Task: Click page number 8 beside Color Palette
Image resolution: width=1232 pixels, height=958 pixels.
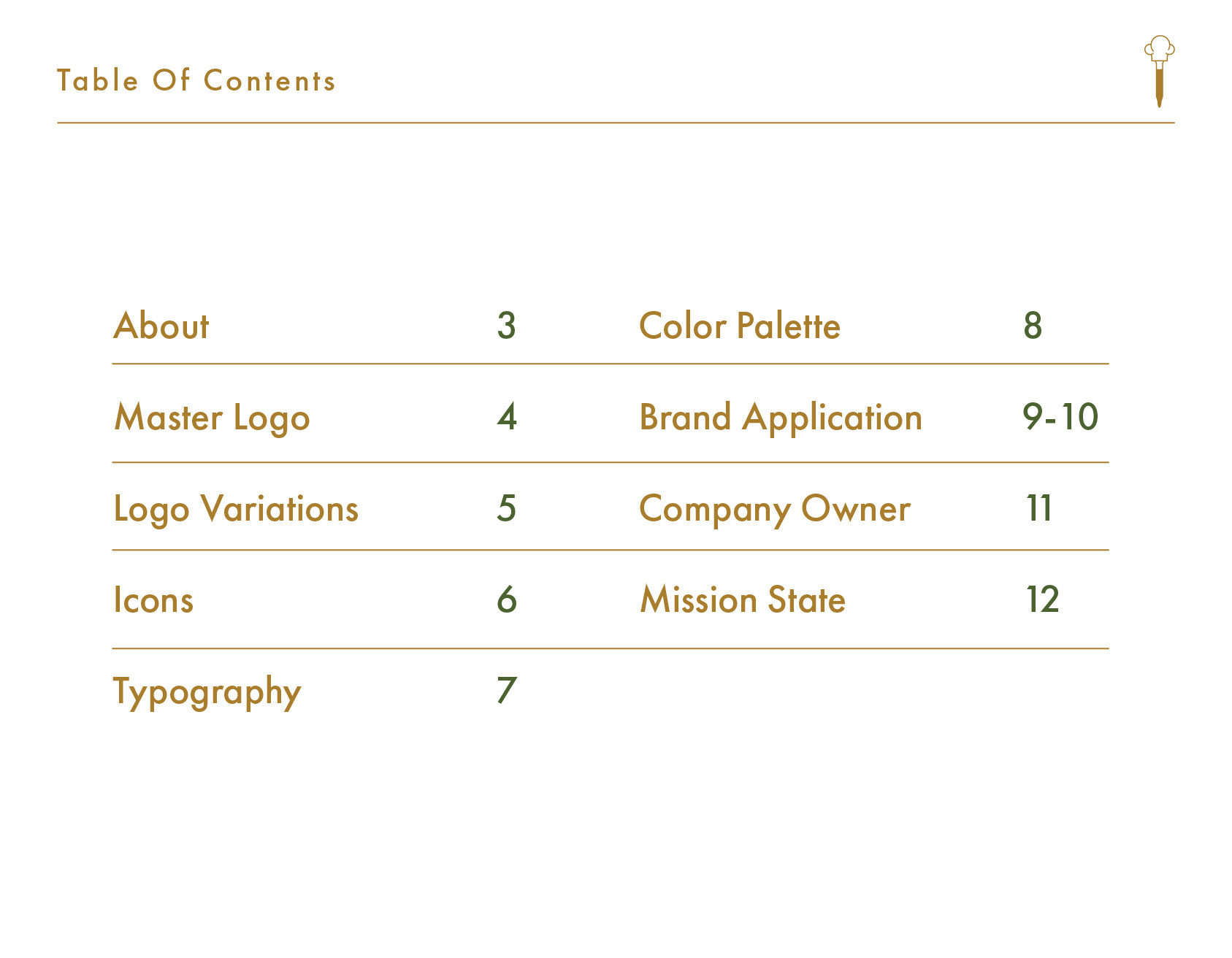Action: pos(1033,326)
